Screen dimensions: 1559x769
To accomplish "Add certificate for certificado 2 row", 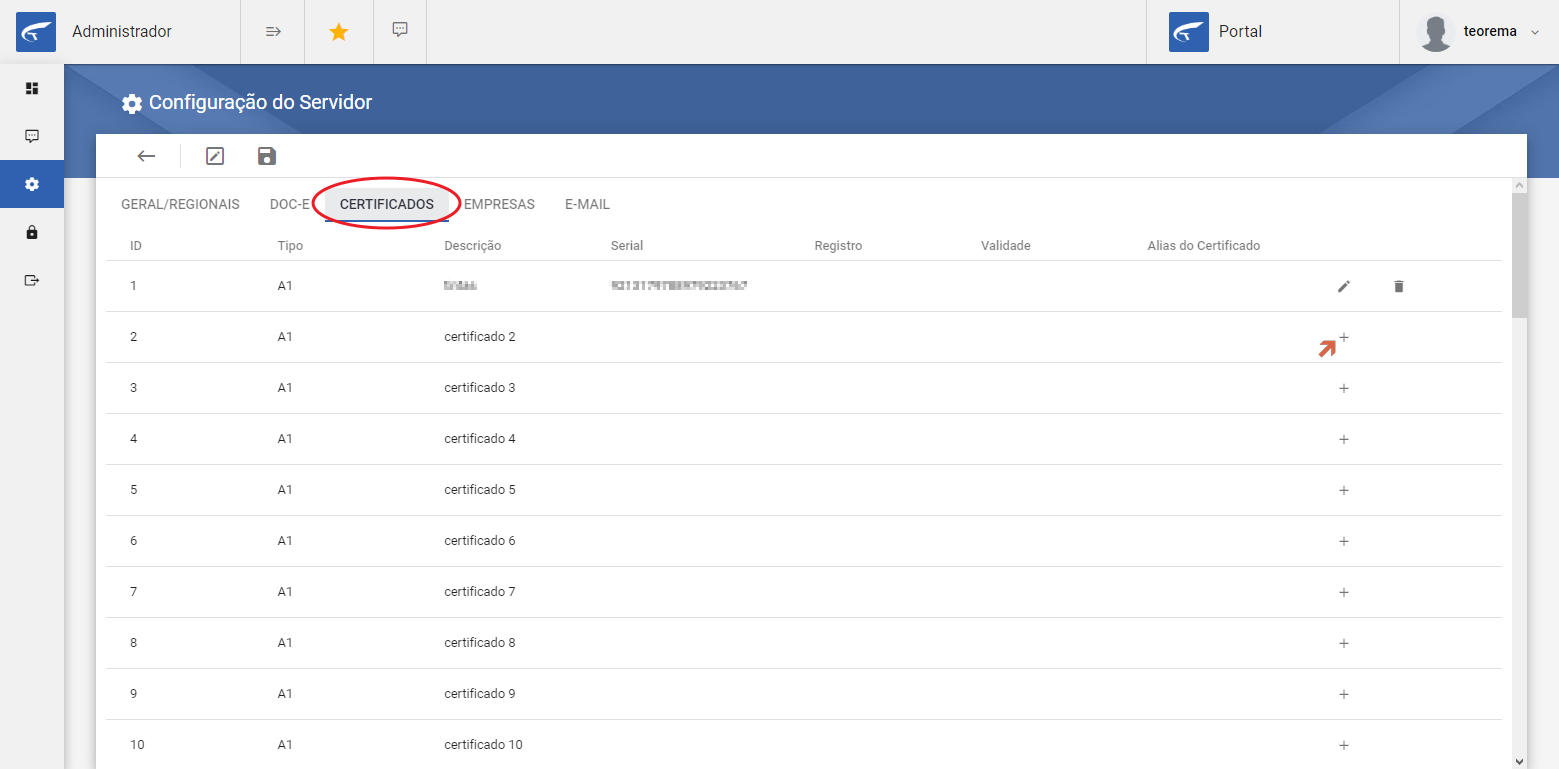I will [x=1344, y=338].
